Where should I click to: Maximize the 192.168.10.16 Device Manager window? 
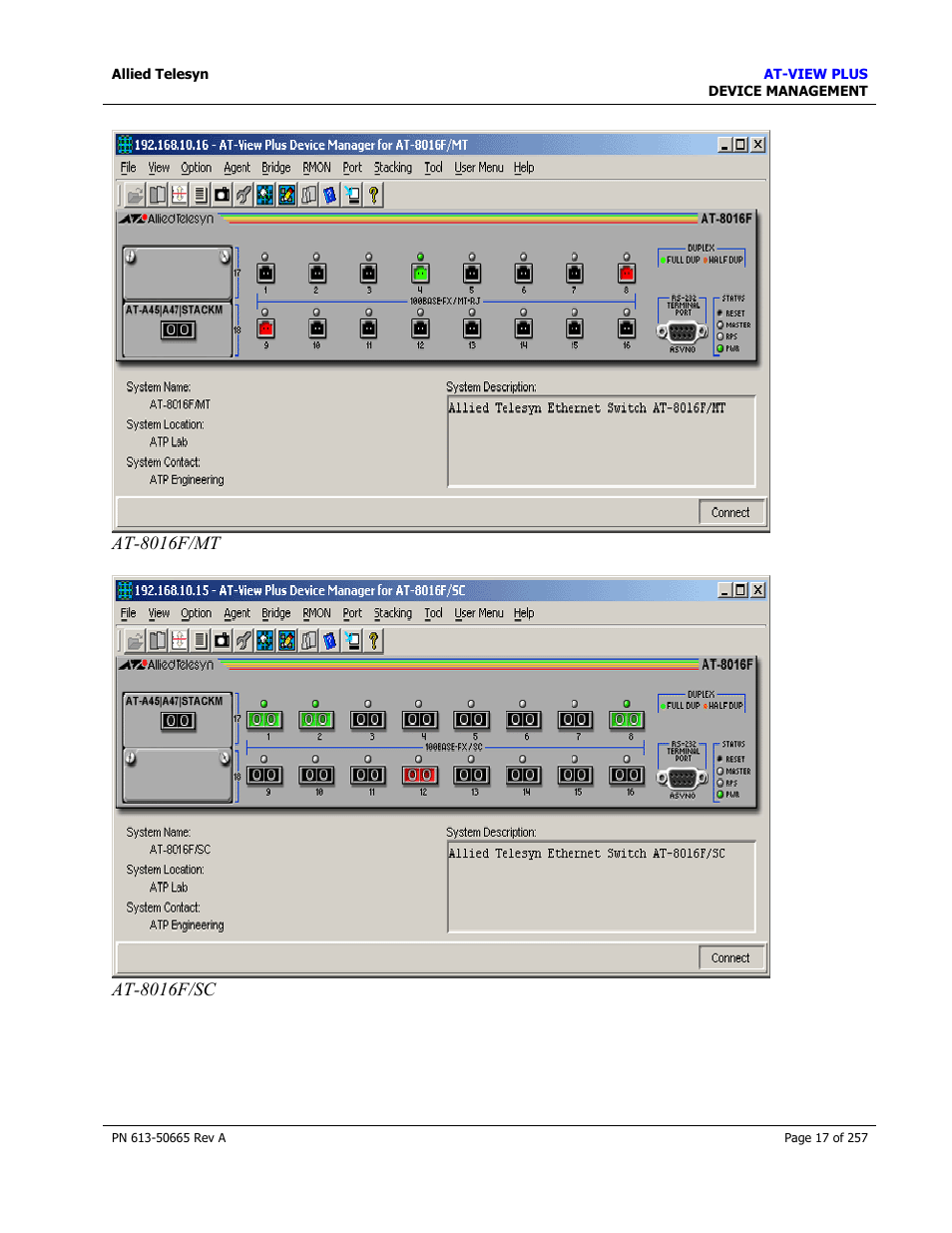[x=740, y=145]
